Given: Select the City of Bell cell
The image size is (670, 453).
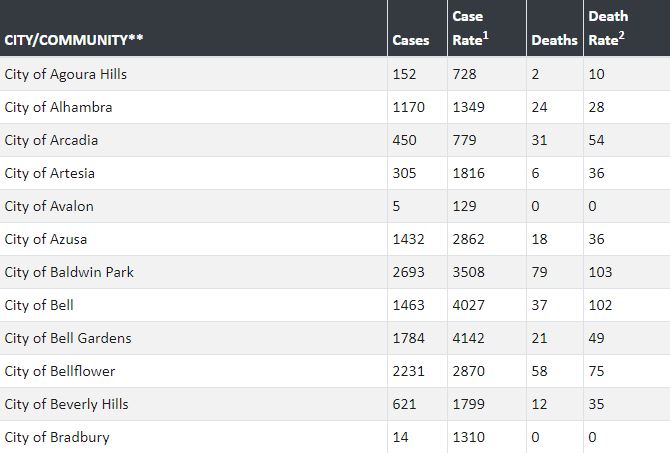Looking at the screenshot, I should pyautogui.click(x=39, y=305).
